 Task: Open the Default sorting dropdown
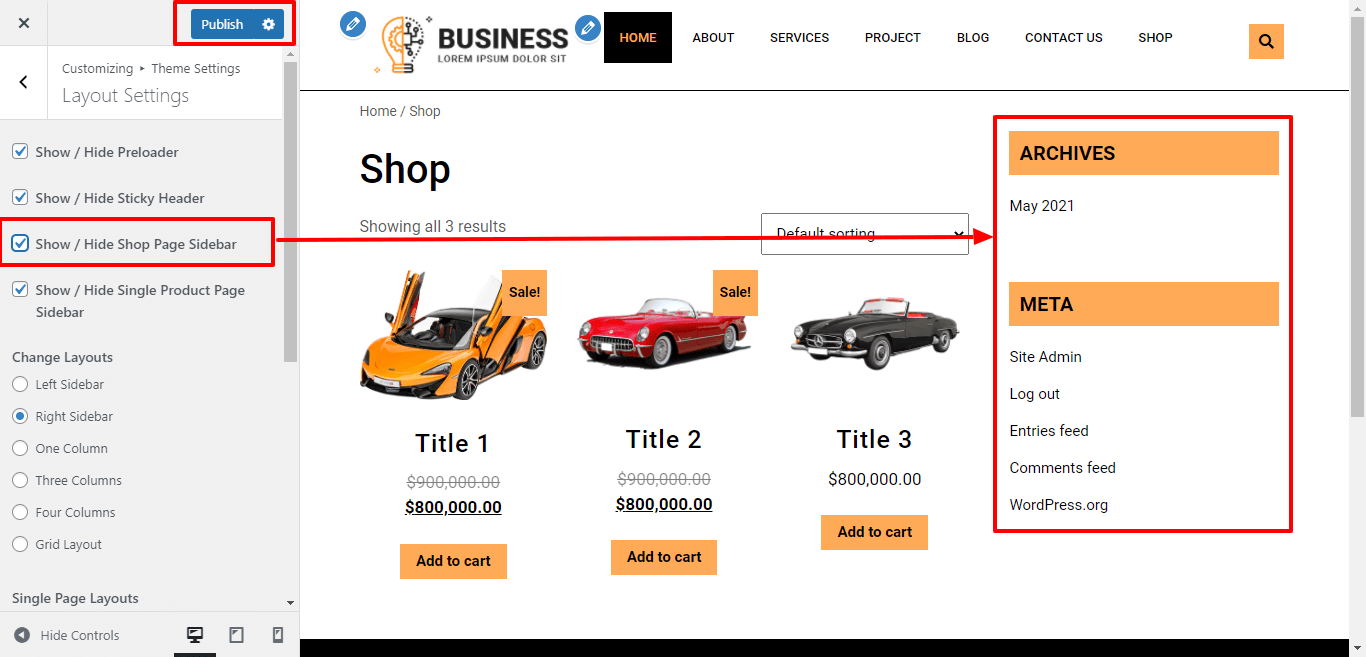[865, 234]
